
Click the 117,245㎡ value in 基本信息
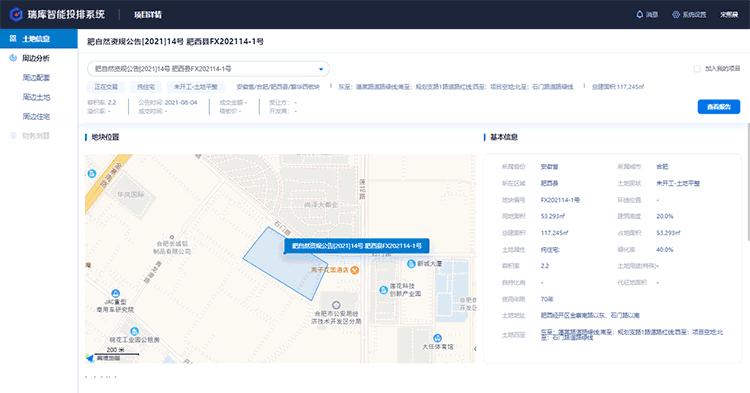click(554, 233)
